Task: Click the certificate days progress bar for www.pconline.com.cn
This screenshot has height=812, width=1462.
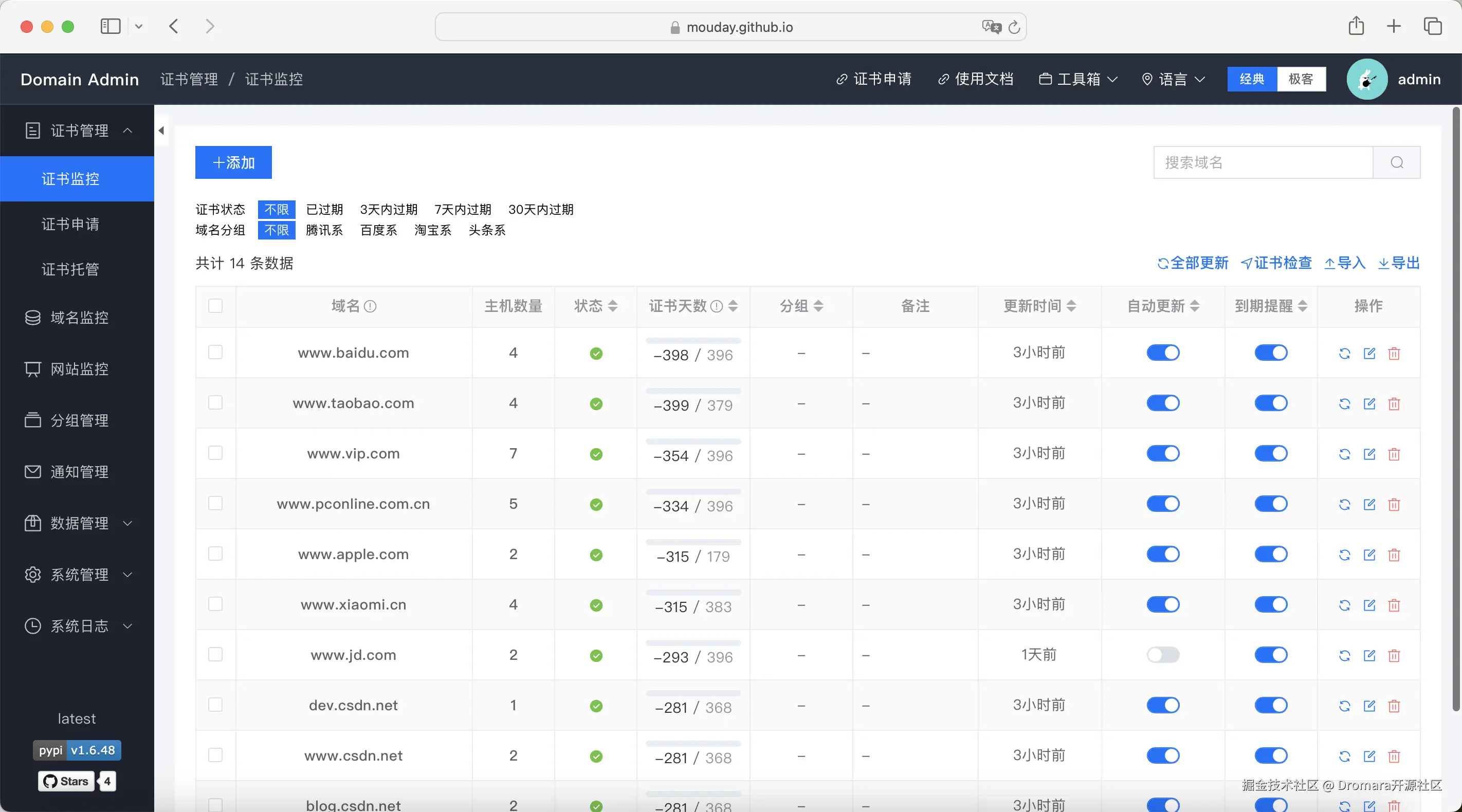Action: (x=693, y=491)
